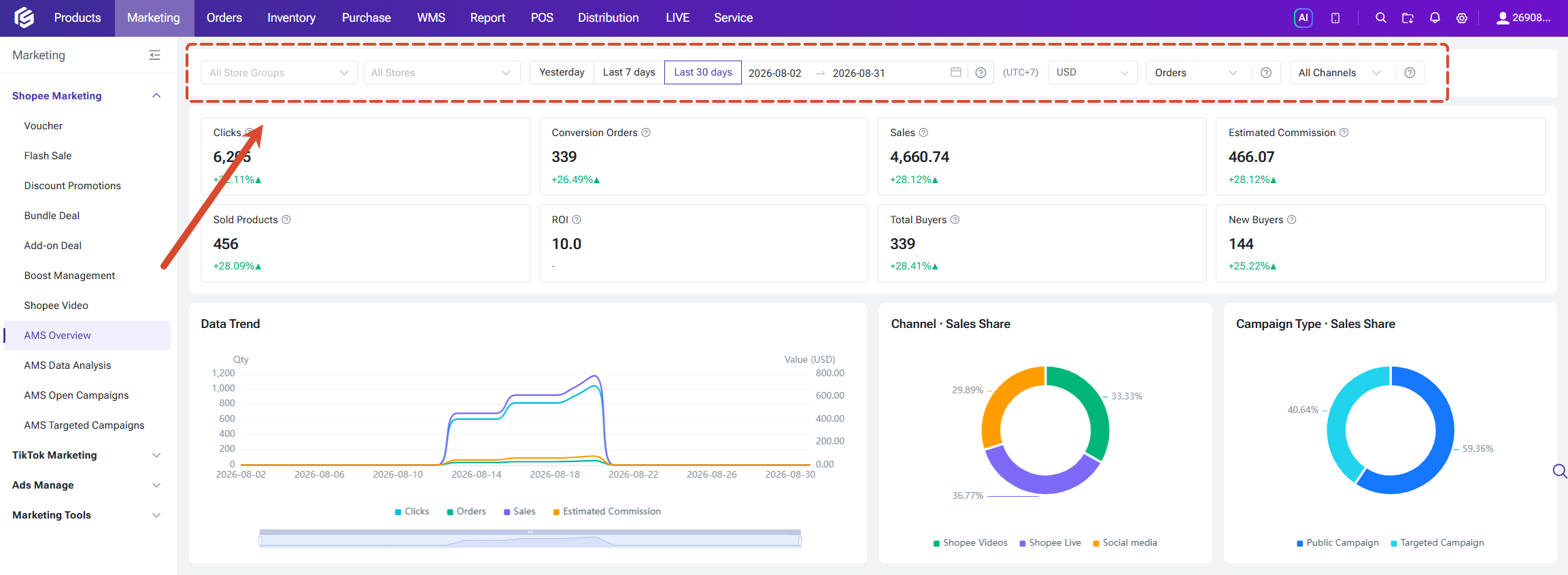
Task: Open the Report menu
Action: pos(488,18)
